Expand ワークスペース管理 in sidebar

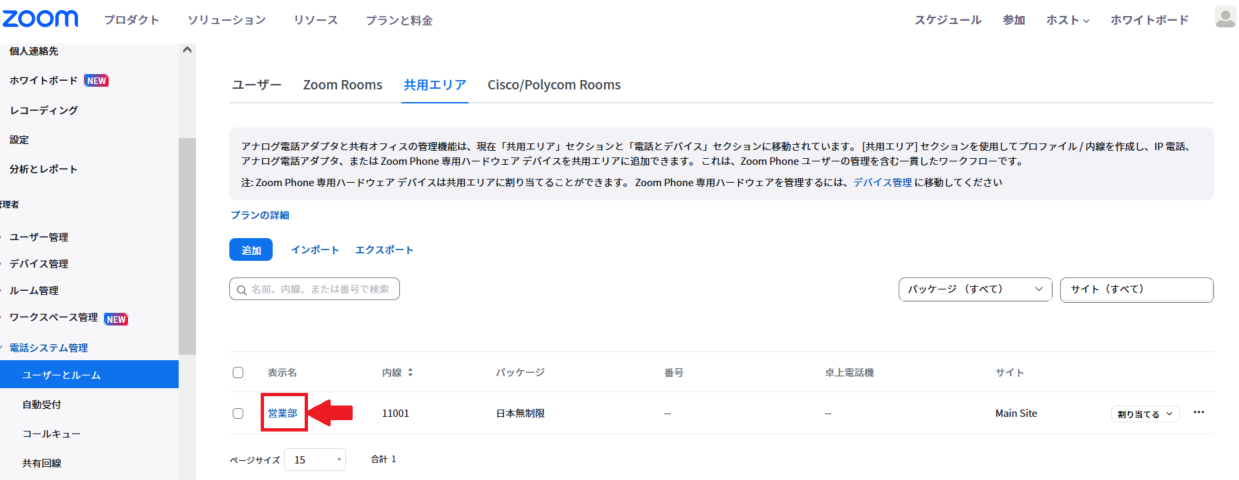tap(54, 318)
